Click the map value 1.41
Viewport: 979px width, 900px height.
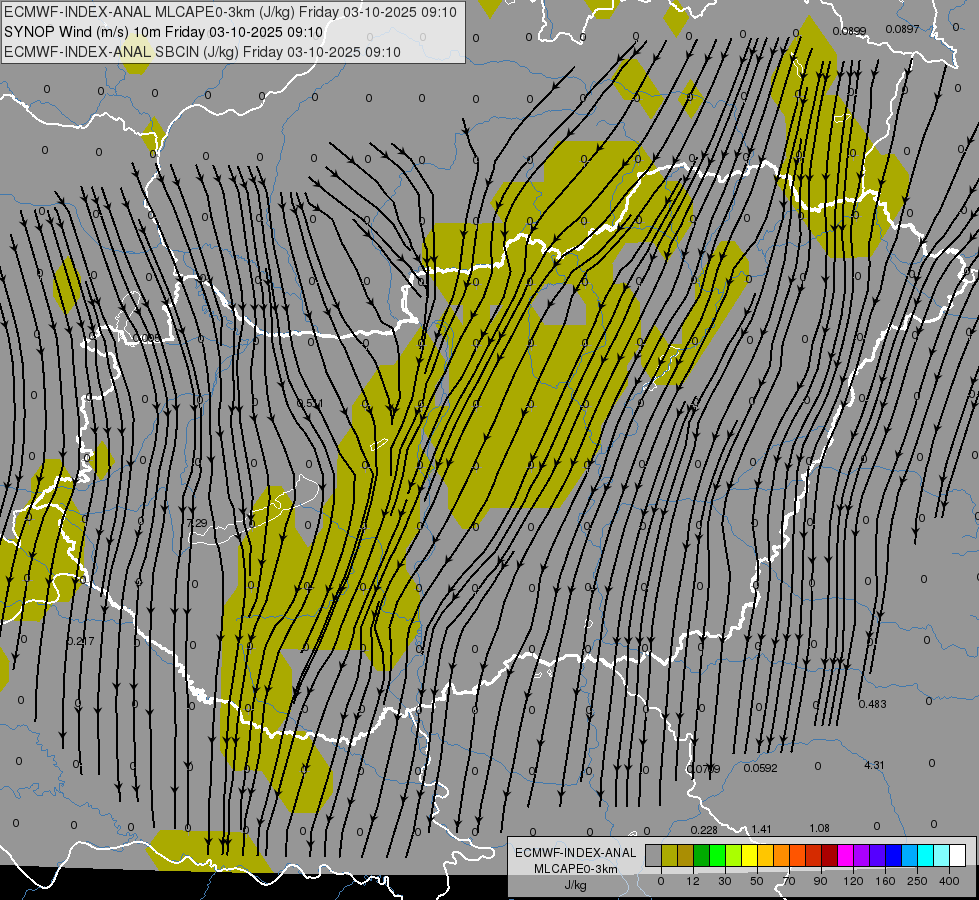[761, 829]
